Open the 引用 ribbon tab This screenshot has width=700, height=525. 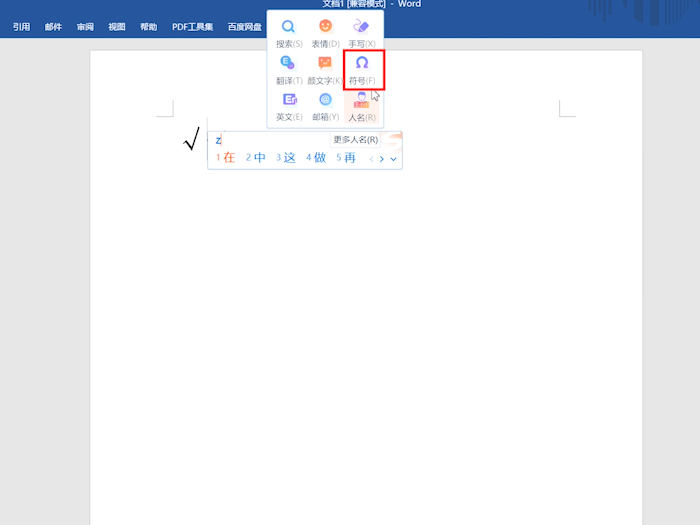pyautogui.click(x=21, y=27)
